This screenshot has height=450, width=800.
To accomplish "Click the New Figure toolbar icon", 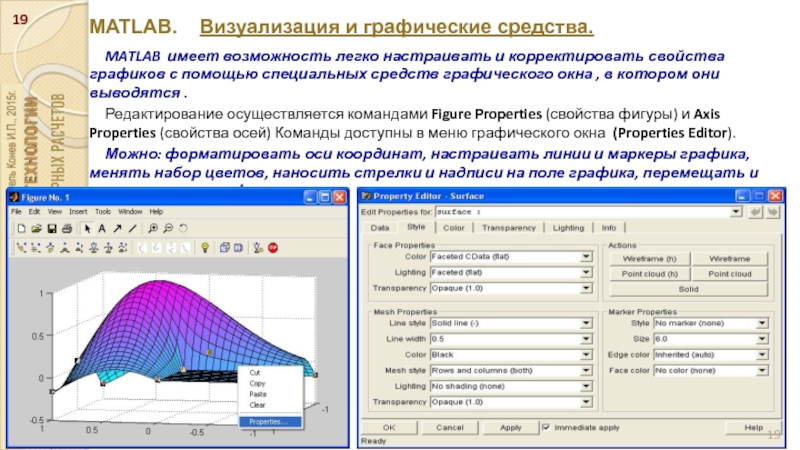I will tap(21, 228).
